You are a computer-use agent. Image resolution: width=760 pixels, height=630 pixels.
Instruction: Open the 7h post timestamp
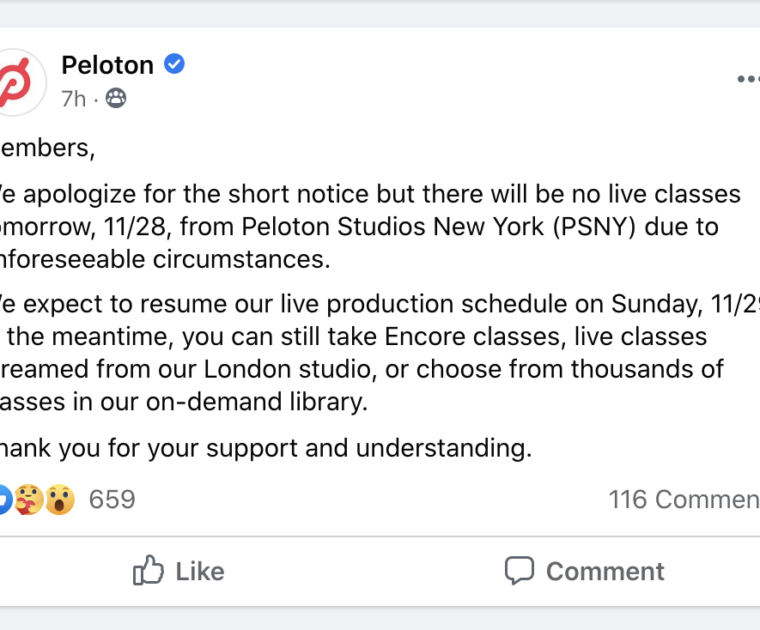[73, 99]
